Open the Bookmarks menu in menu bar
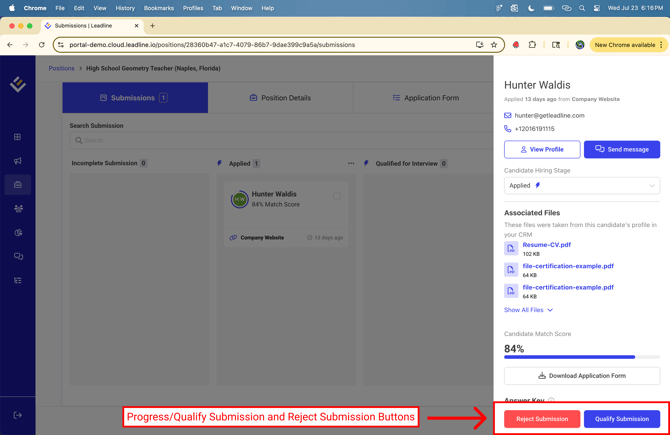 [x=158, y=8]
